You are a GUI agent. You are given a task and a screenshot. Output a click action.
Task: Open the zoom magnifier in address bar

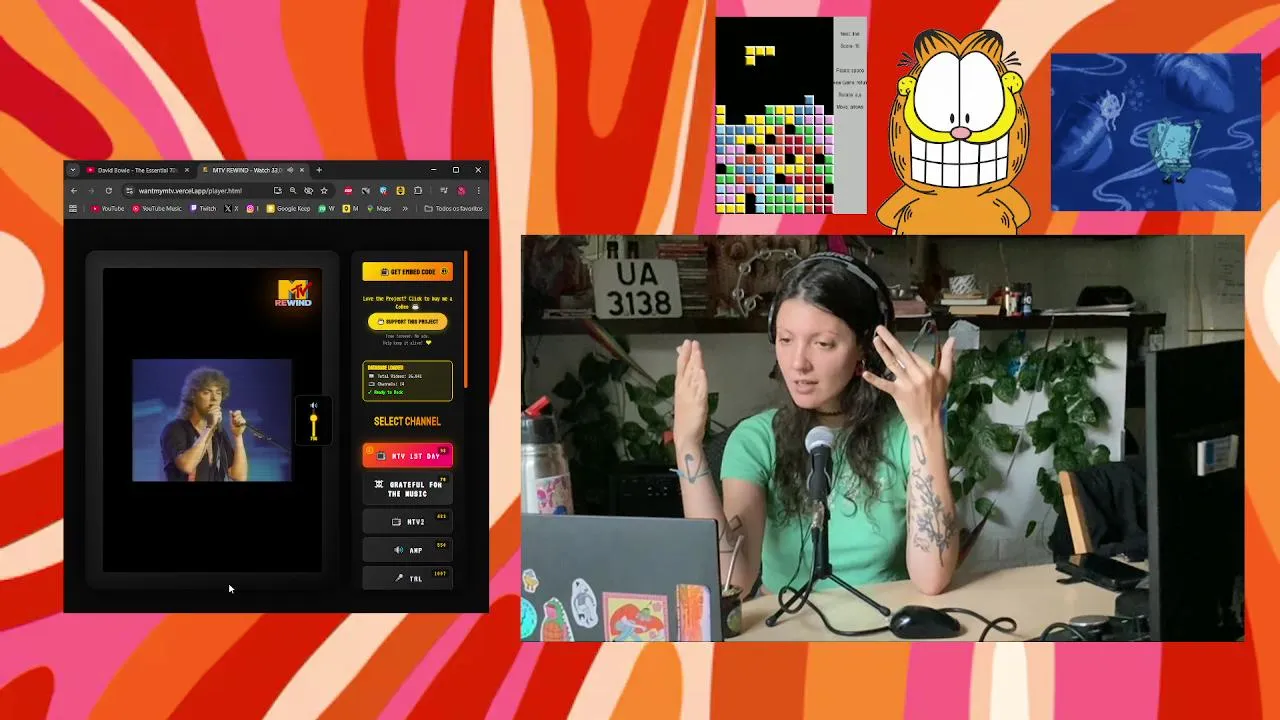click(293, 190)
